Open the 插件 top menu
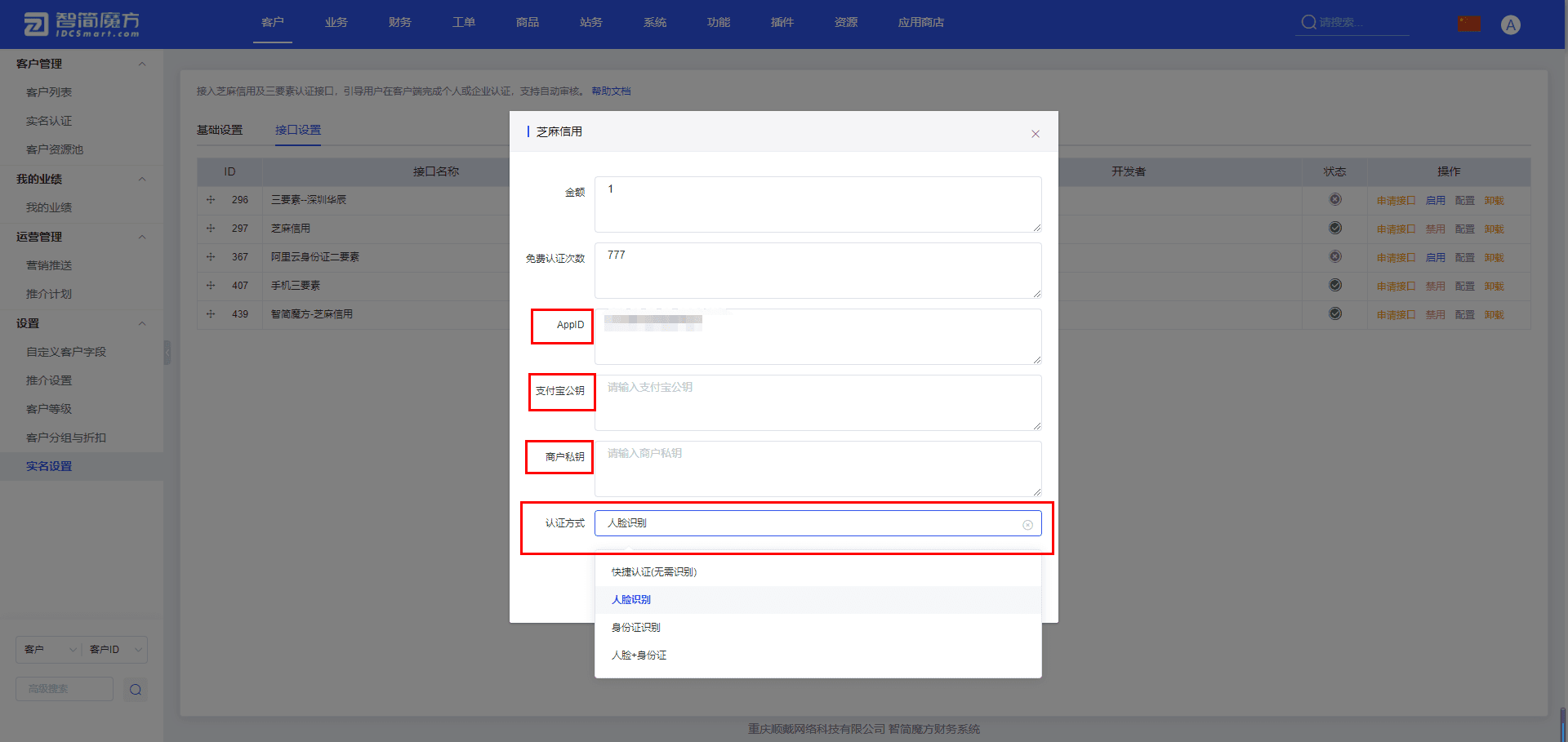 782,23
